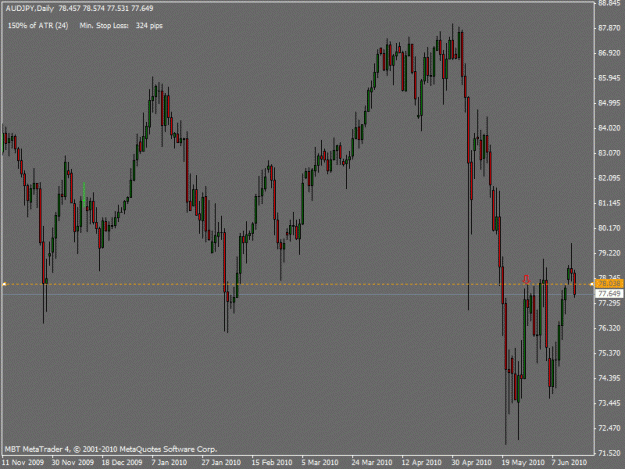This screenshot has height=469, width=625.
Task: Select the orange dashed horizontal line left handle
Action: [4, 284]
